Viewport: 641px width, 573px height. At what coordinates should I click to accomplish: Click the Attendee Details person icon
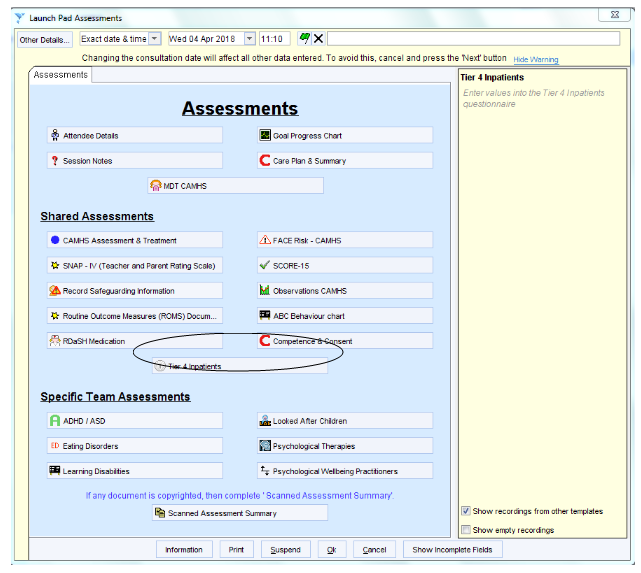pyautogui.click(x=54, y=136)
